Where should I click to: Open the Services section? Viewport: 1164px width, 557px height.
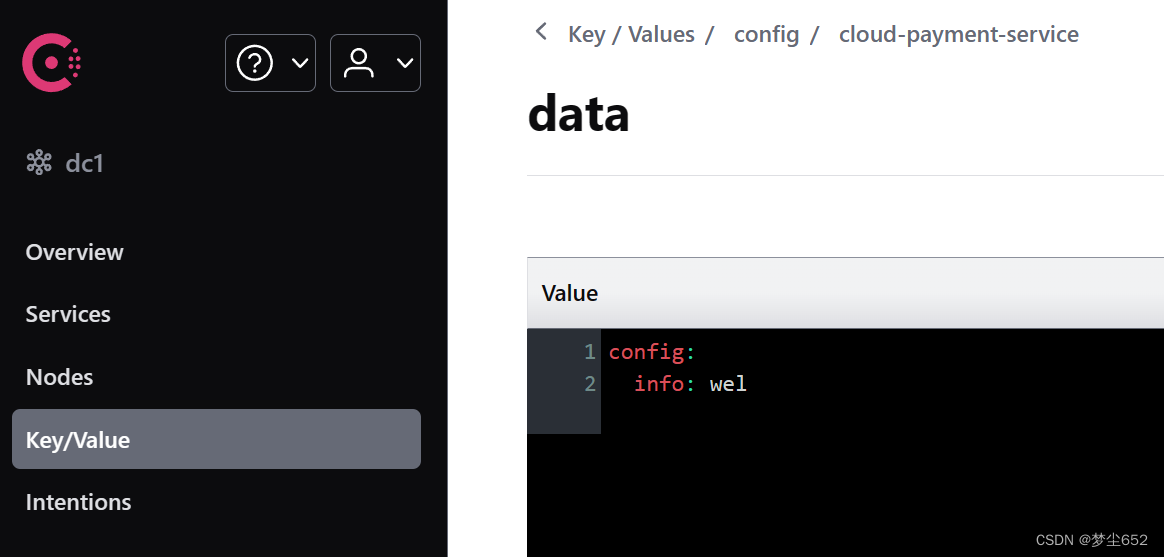(x=68, y=314)
